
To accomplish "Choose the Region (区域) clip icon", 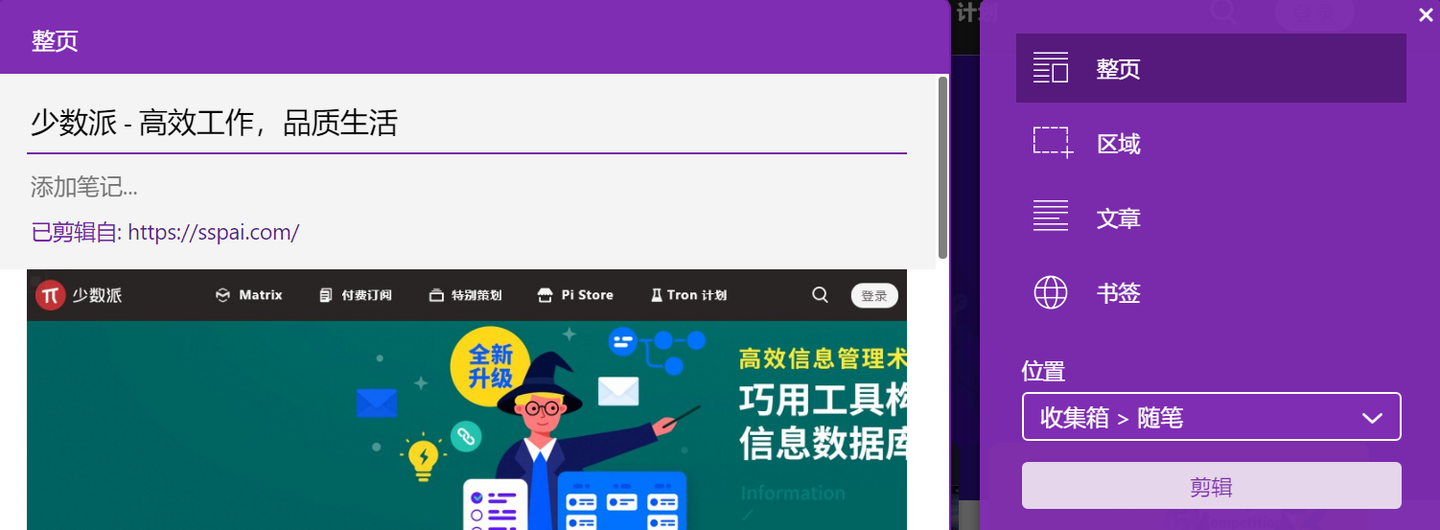I will pyautogui.click(x=1052, y=143).
